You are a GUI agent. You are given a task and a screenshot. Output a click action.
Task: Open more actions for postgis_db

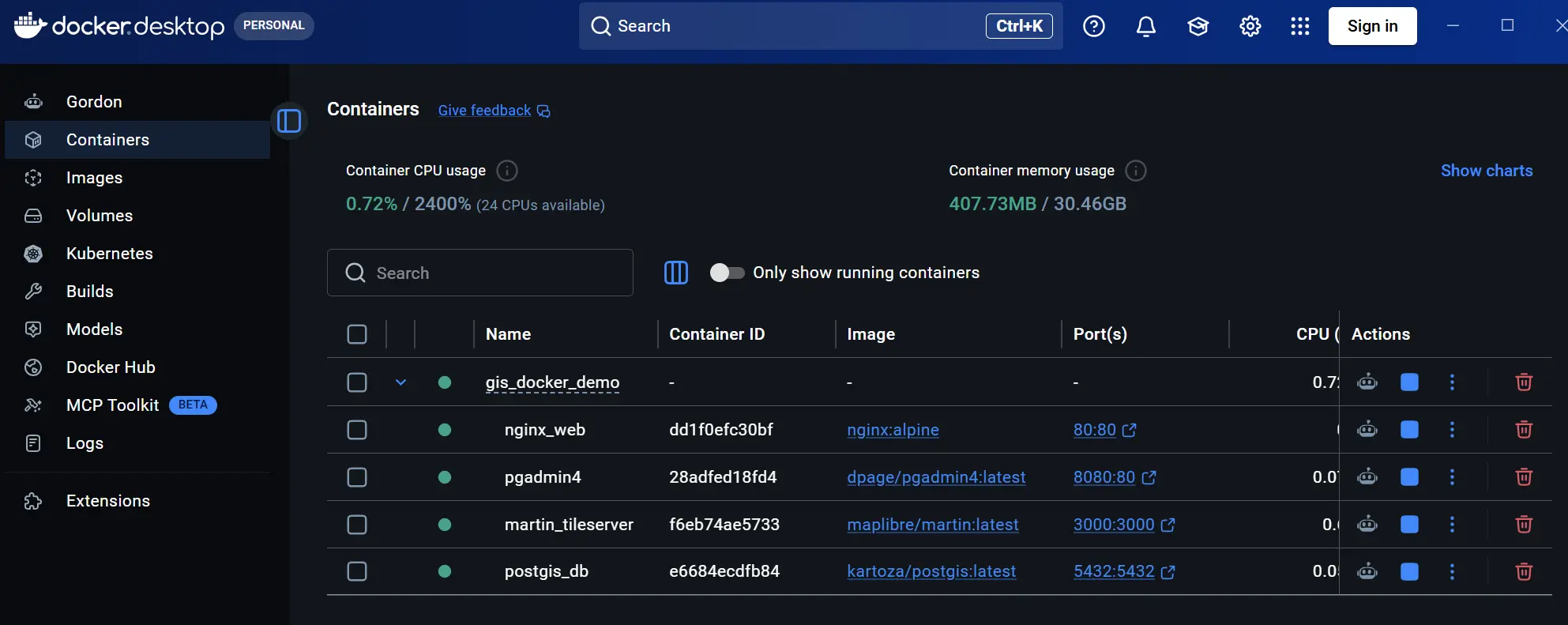(1452, 571)
